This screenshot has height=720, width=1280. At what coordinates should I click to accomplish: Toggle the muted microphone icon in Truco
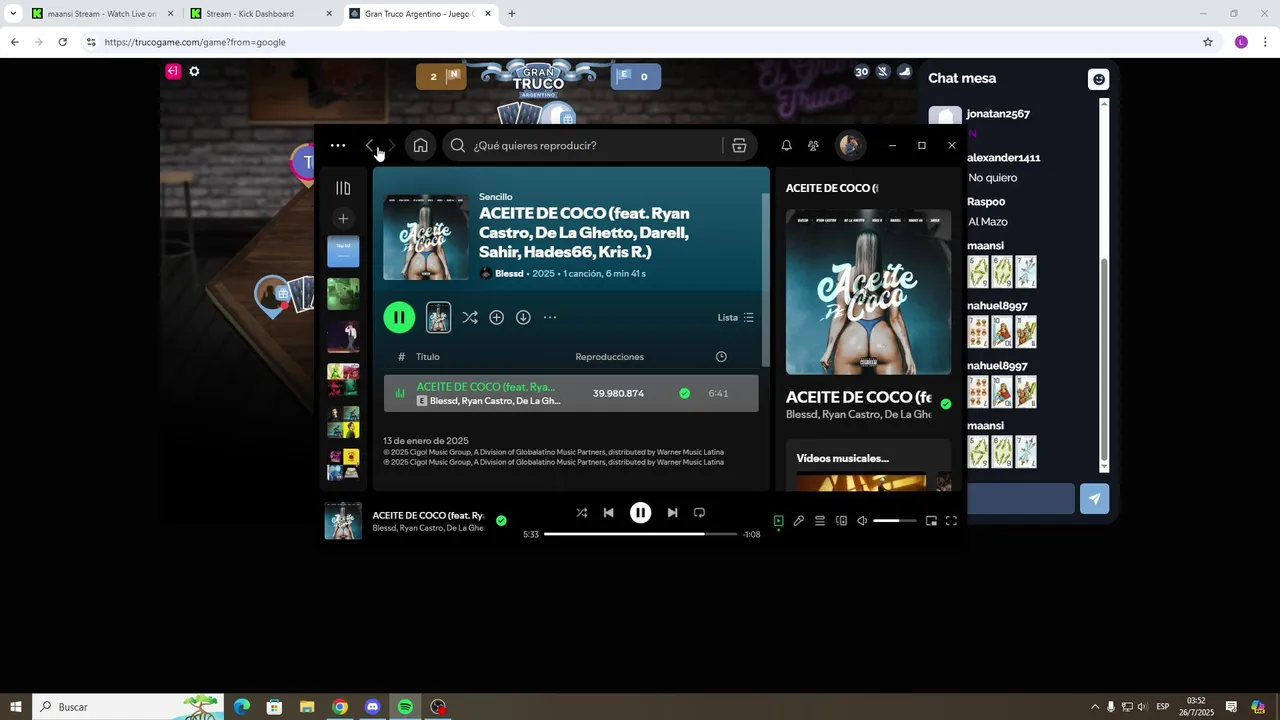(x=883, y=72)
